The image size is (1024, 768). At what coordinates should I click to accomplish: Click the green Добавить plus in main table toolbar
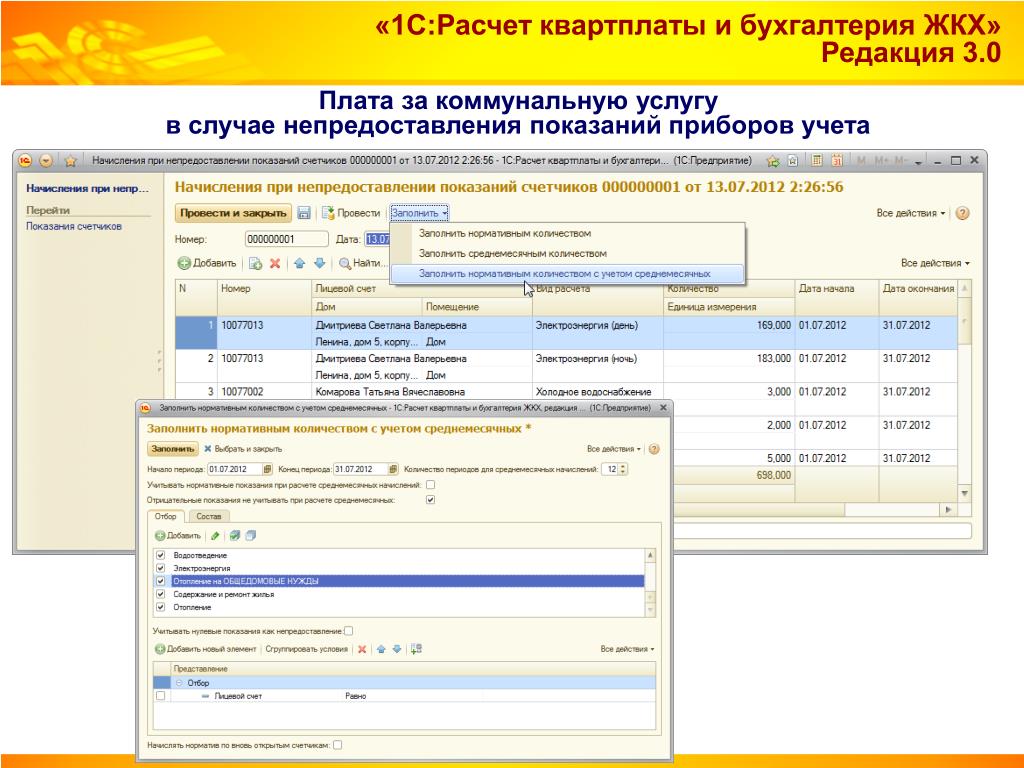[184, 263]
